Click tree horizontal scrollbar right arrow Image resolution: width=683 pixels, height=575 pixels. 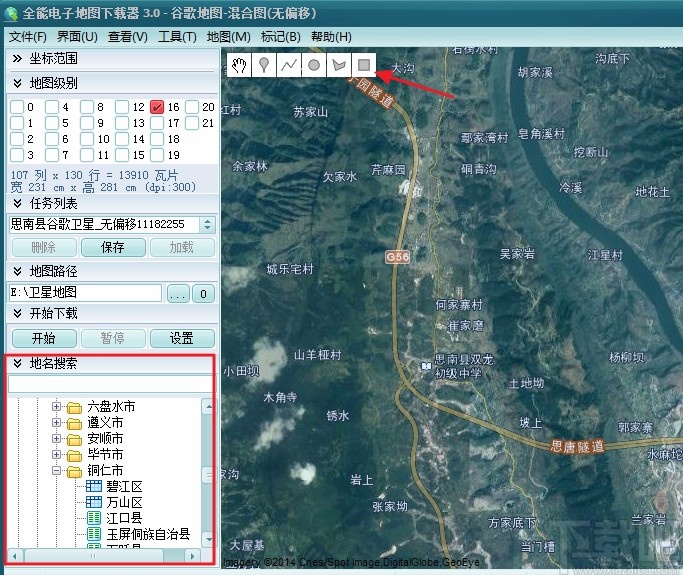click(x=192, y=556)
